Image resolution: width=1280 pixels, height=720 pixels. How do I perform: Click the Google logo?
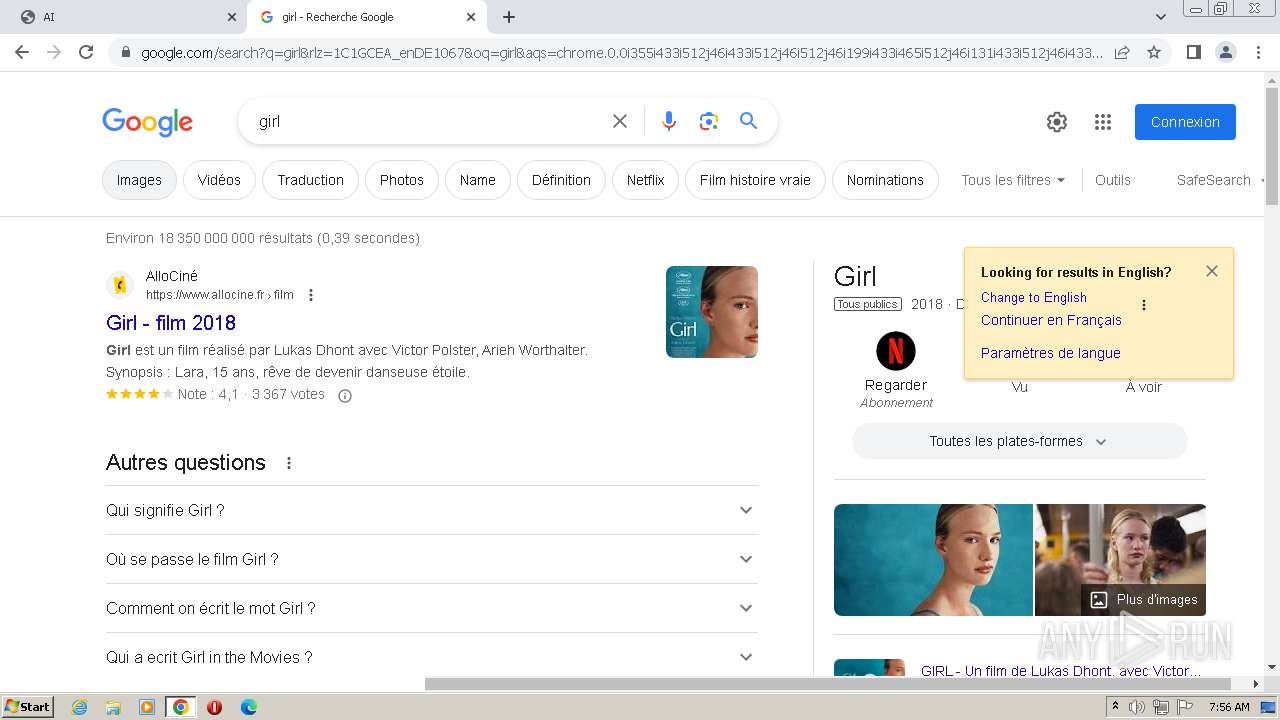[x=147, y=122]
